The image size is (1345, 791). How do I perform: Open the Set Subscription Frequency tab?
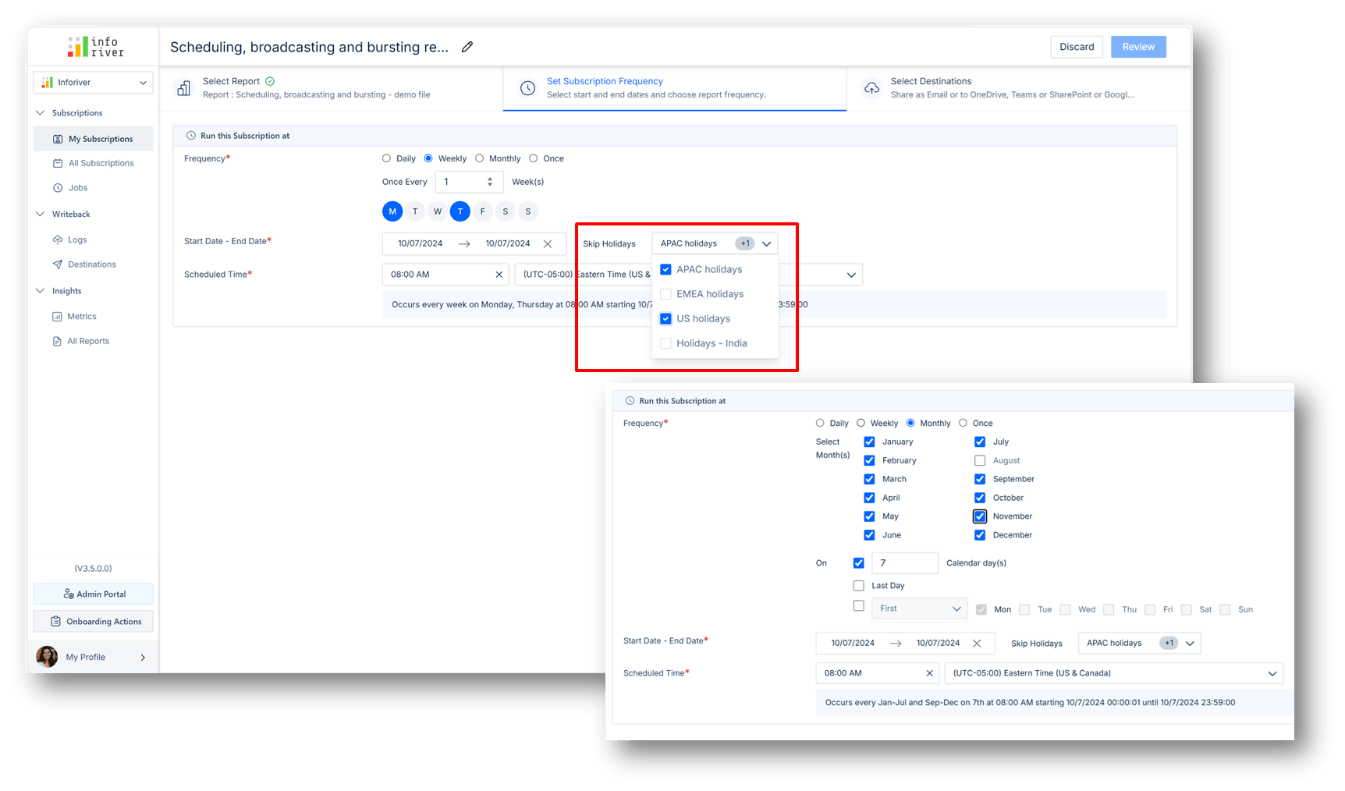(x=675, y=88)
